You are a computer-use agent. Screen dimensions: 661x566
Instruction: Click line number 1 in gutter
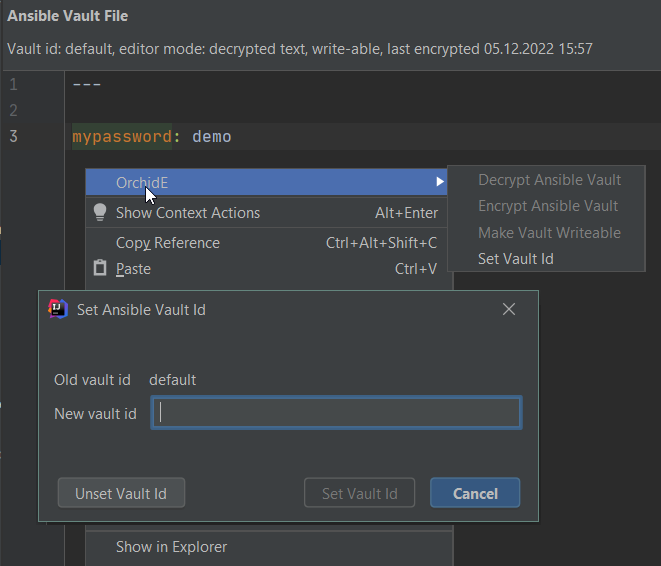(13, 85)
